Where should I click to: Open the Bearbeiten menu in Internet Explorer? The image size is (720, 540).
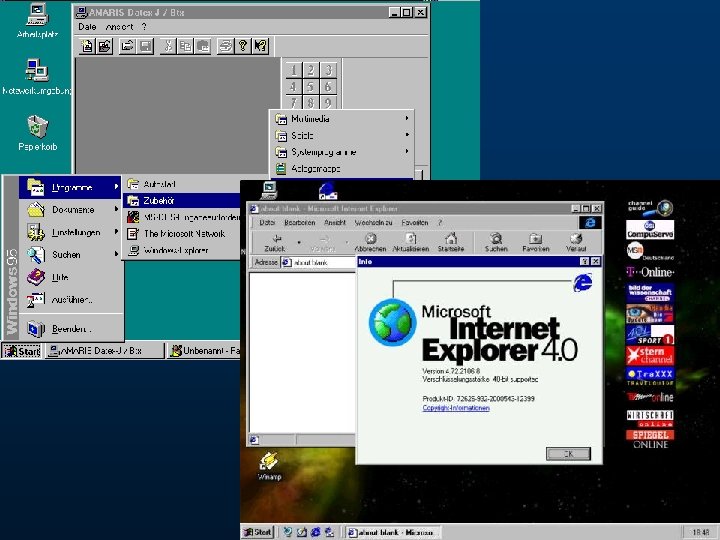point(299,223)
